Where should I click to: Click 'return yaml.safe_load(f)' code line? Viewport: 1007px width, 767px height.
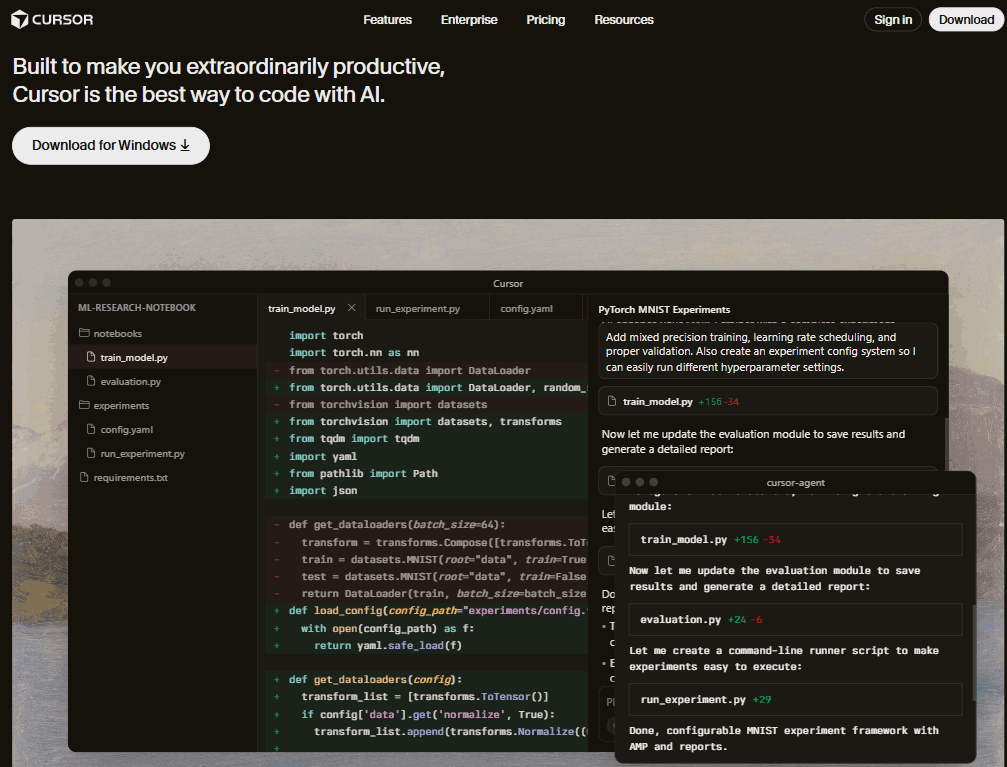coord(388,645)
